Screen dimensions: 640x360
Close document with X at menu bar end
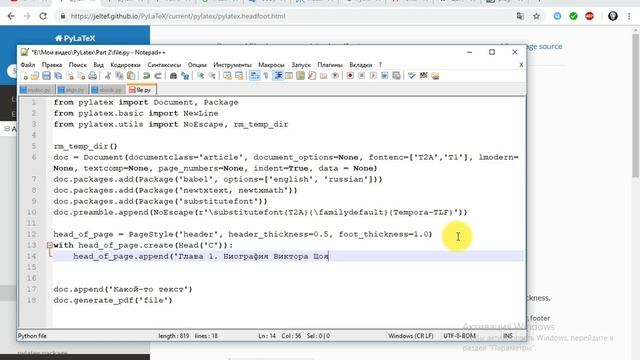click(521, 65)
